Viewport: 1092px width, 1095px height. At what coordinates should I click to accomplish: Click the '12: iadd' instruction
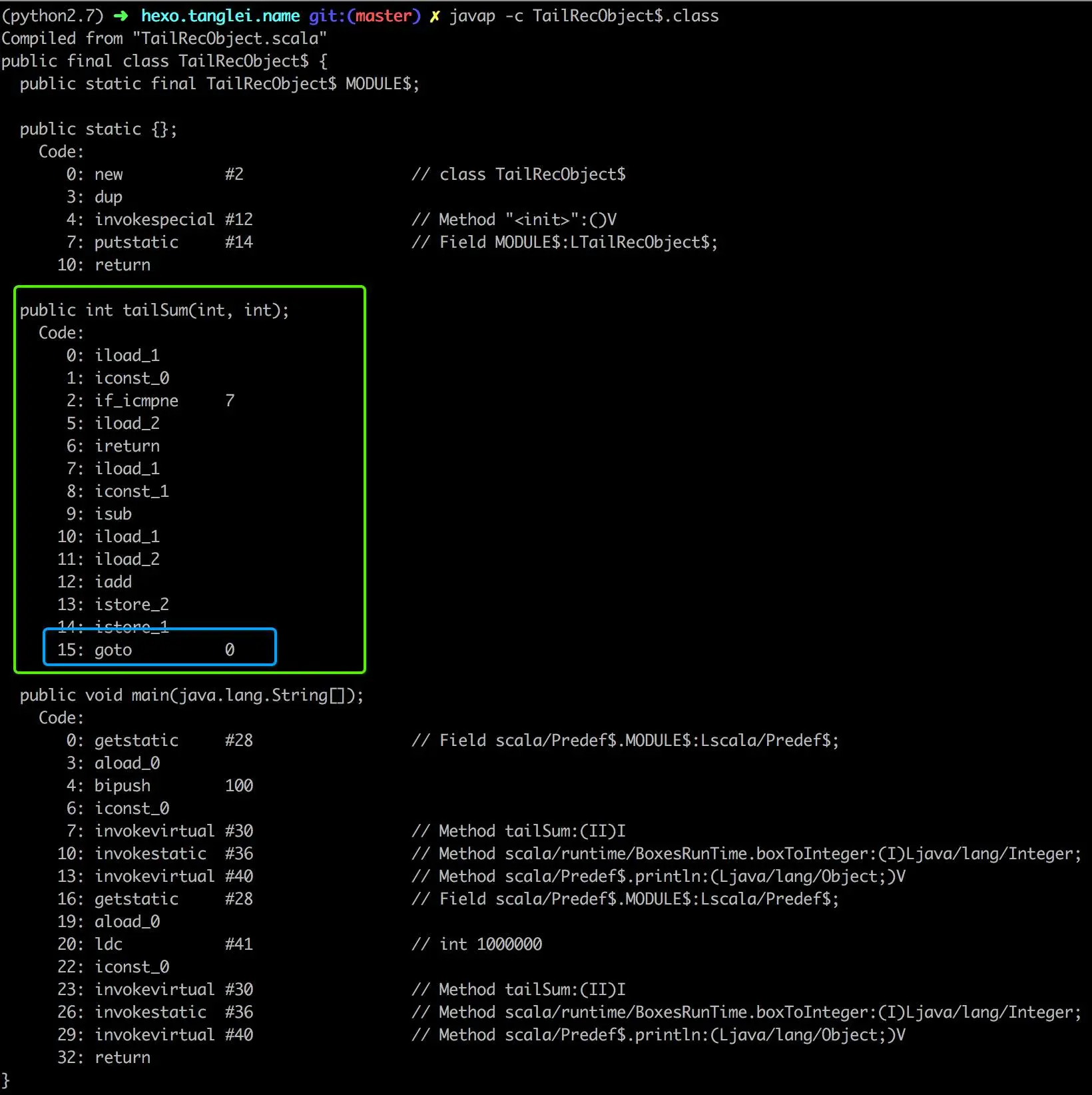95,581
